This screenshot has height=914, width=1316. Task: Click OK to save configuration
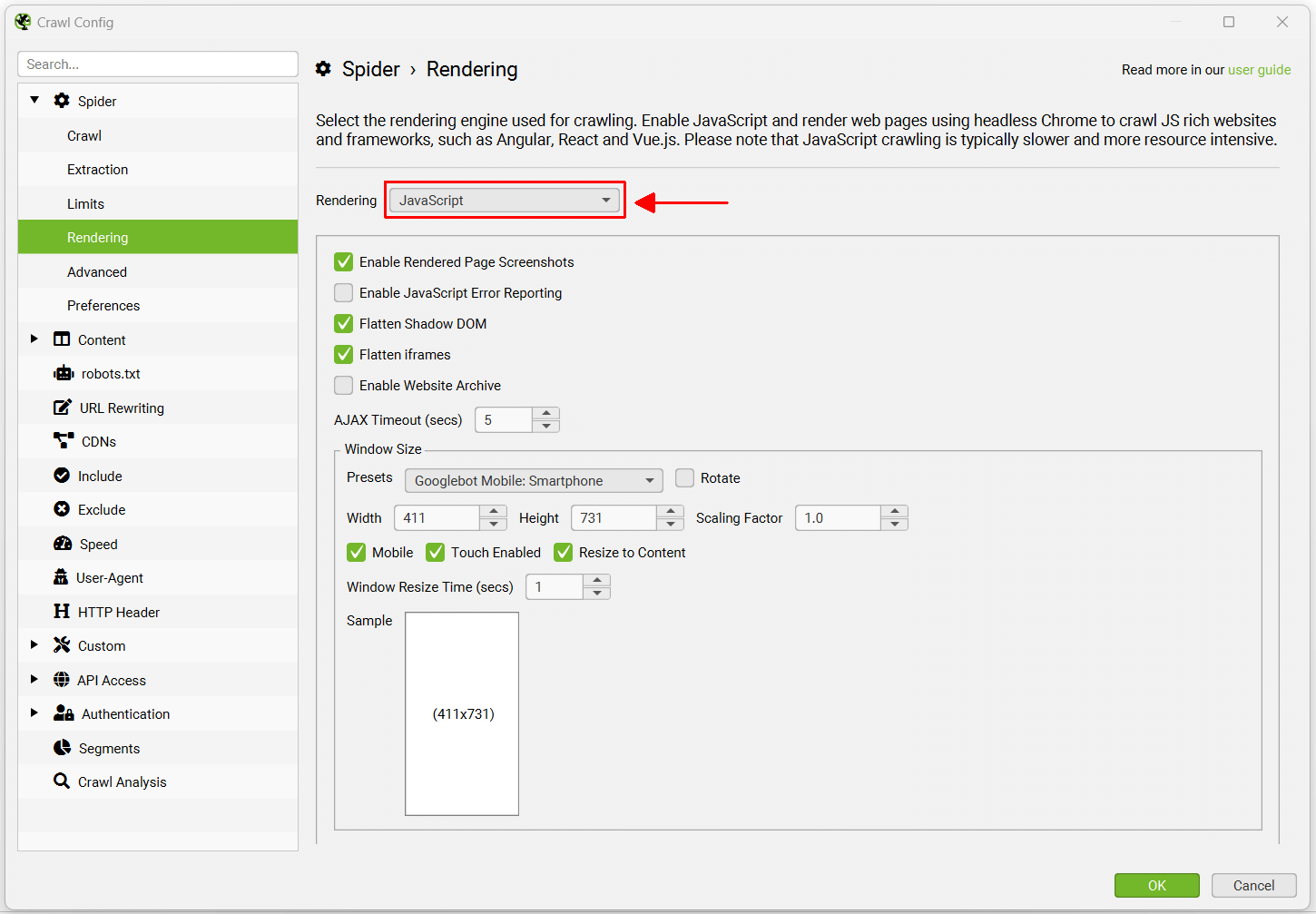(1157, 886)
